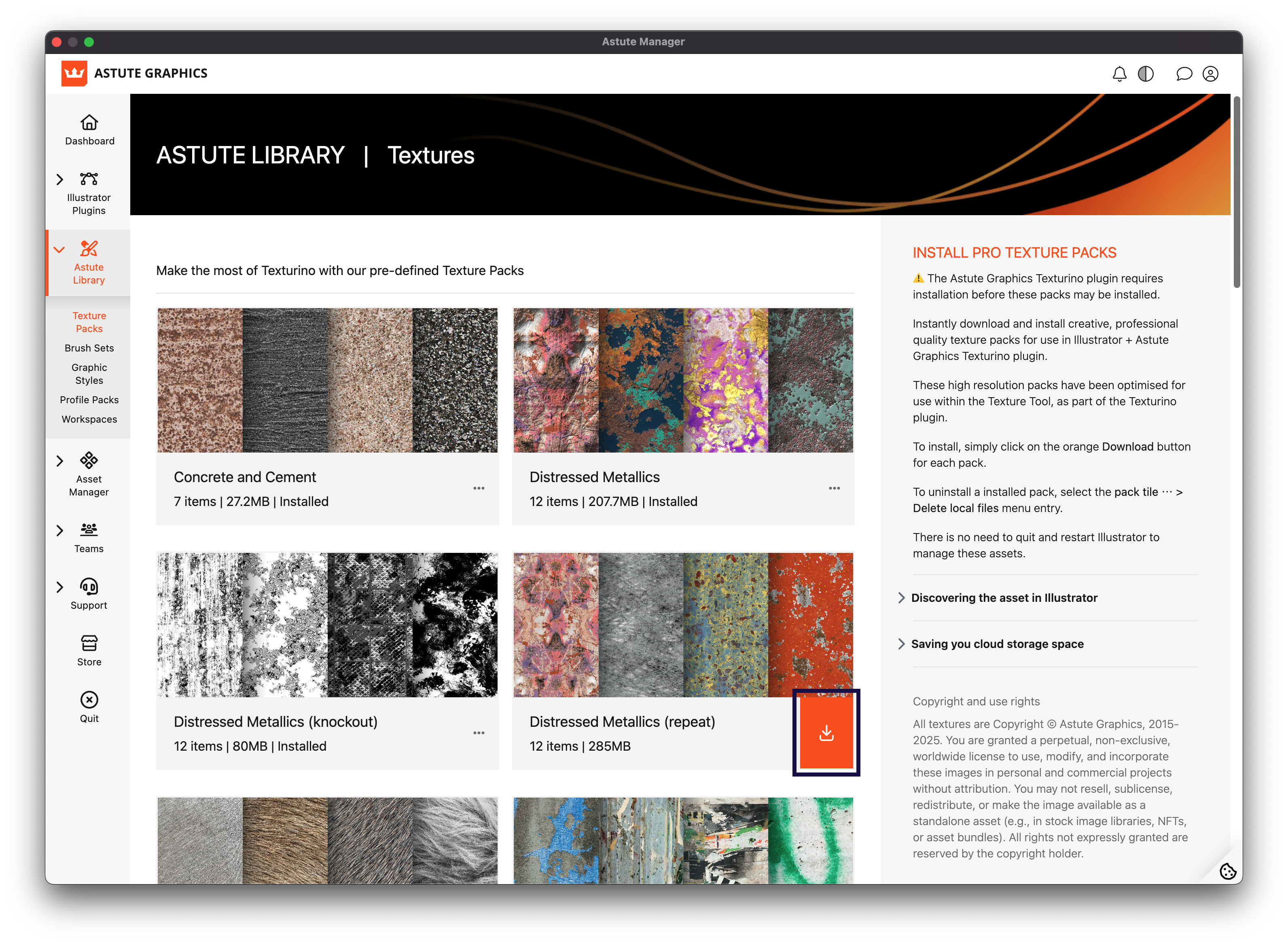Open Profile Packs in the sidebar

(x=89, y=400)
